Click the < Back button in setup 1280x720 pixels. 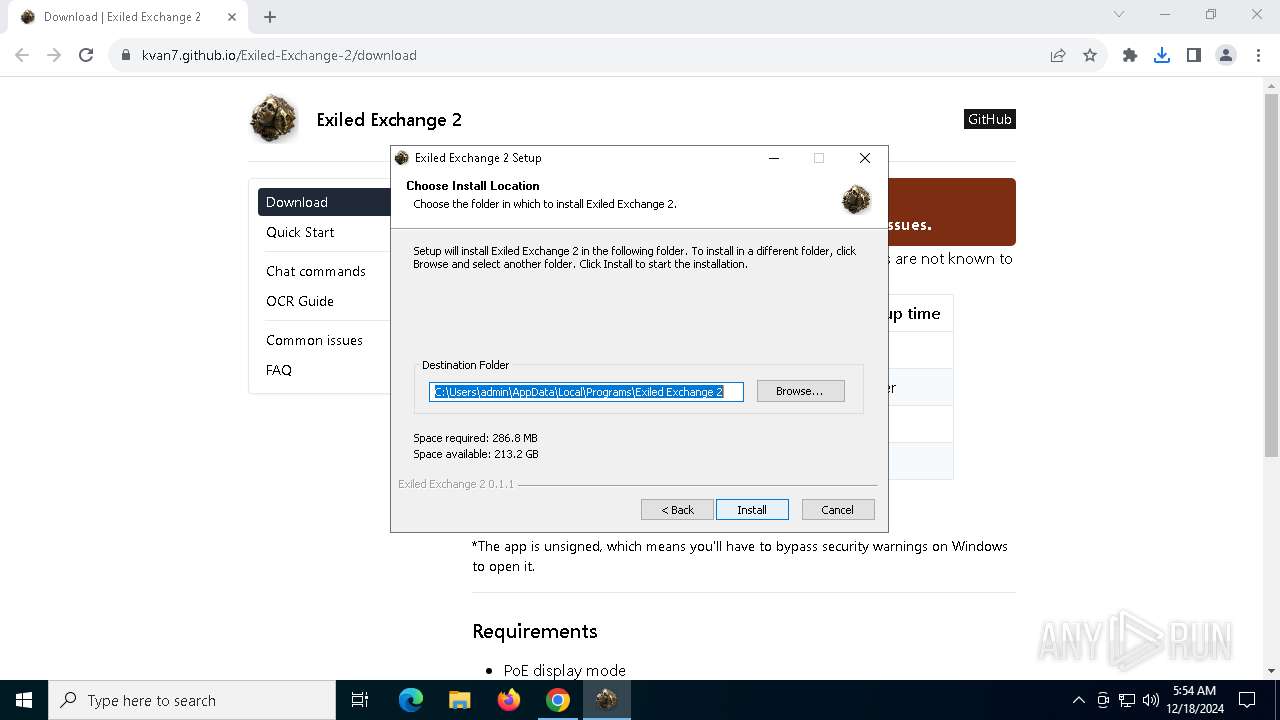pos(677,510)
